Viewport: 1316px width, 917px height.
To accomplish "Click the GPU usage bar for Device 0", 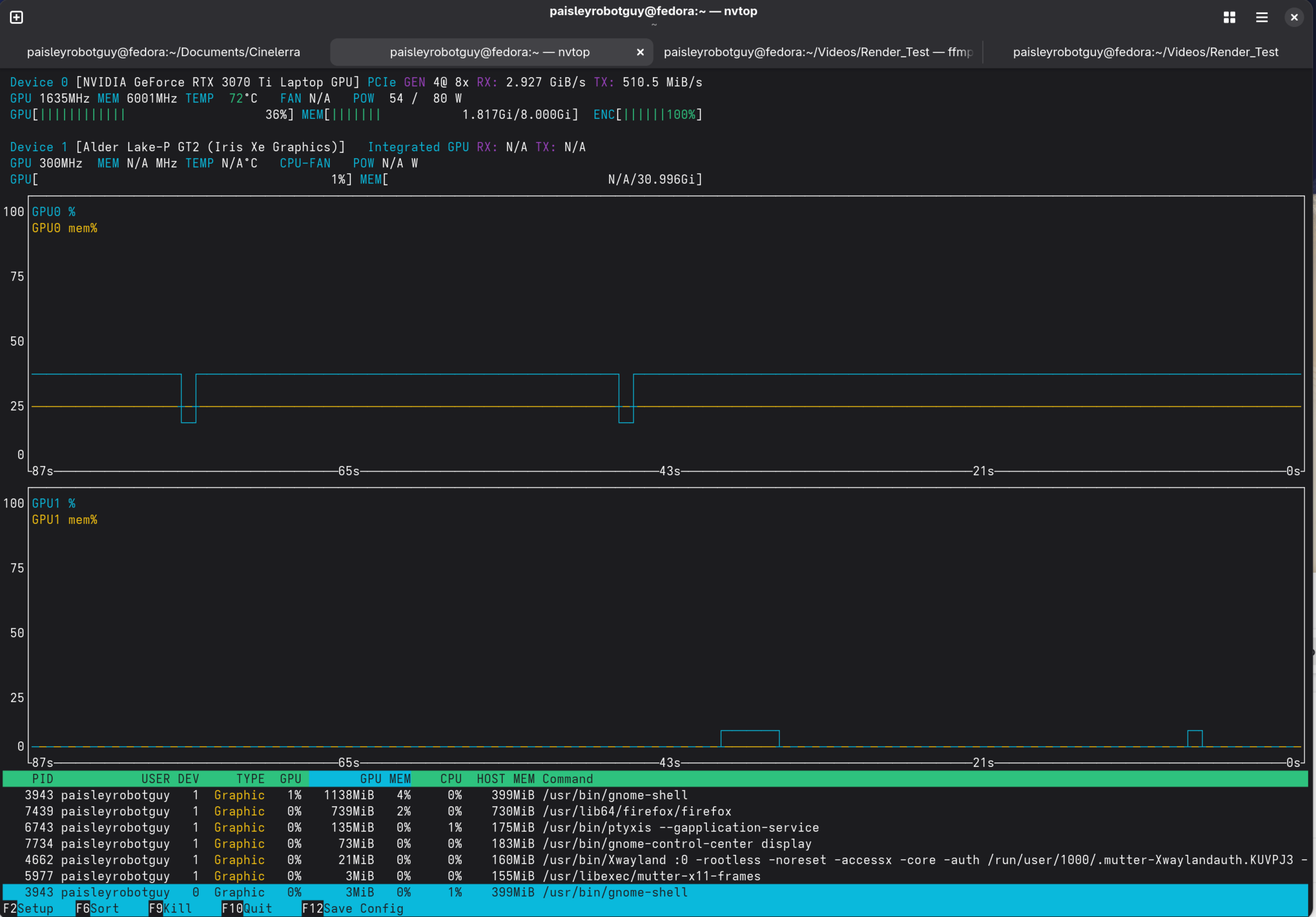I will coord(152,115).
